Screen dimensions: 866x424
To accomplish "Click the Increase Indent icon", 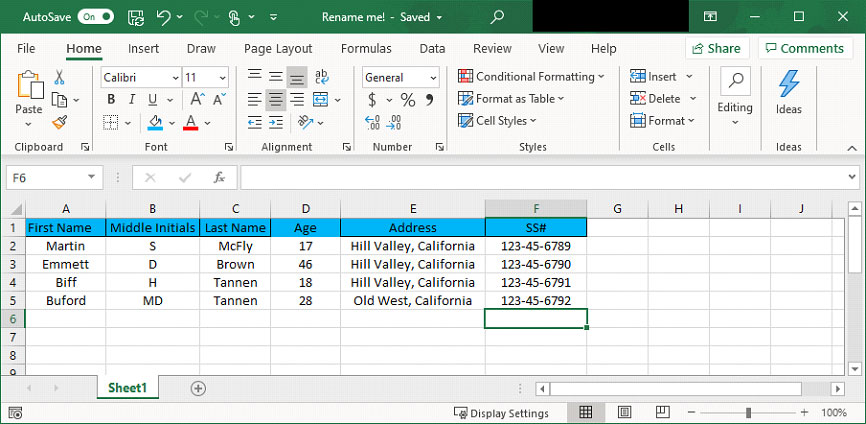I will (276, 122).
